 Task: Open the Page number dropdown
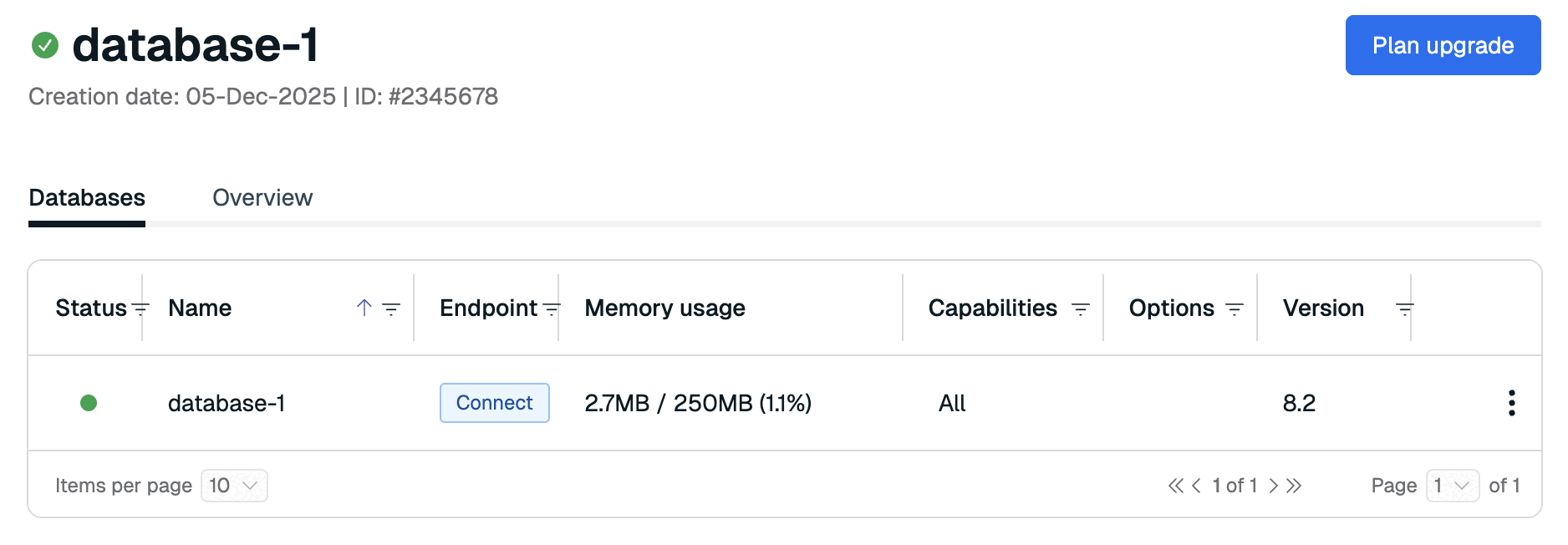[1452, 486]
